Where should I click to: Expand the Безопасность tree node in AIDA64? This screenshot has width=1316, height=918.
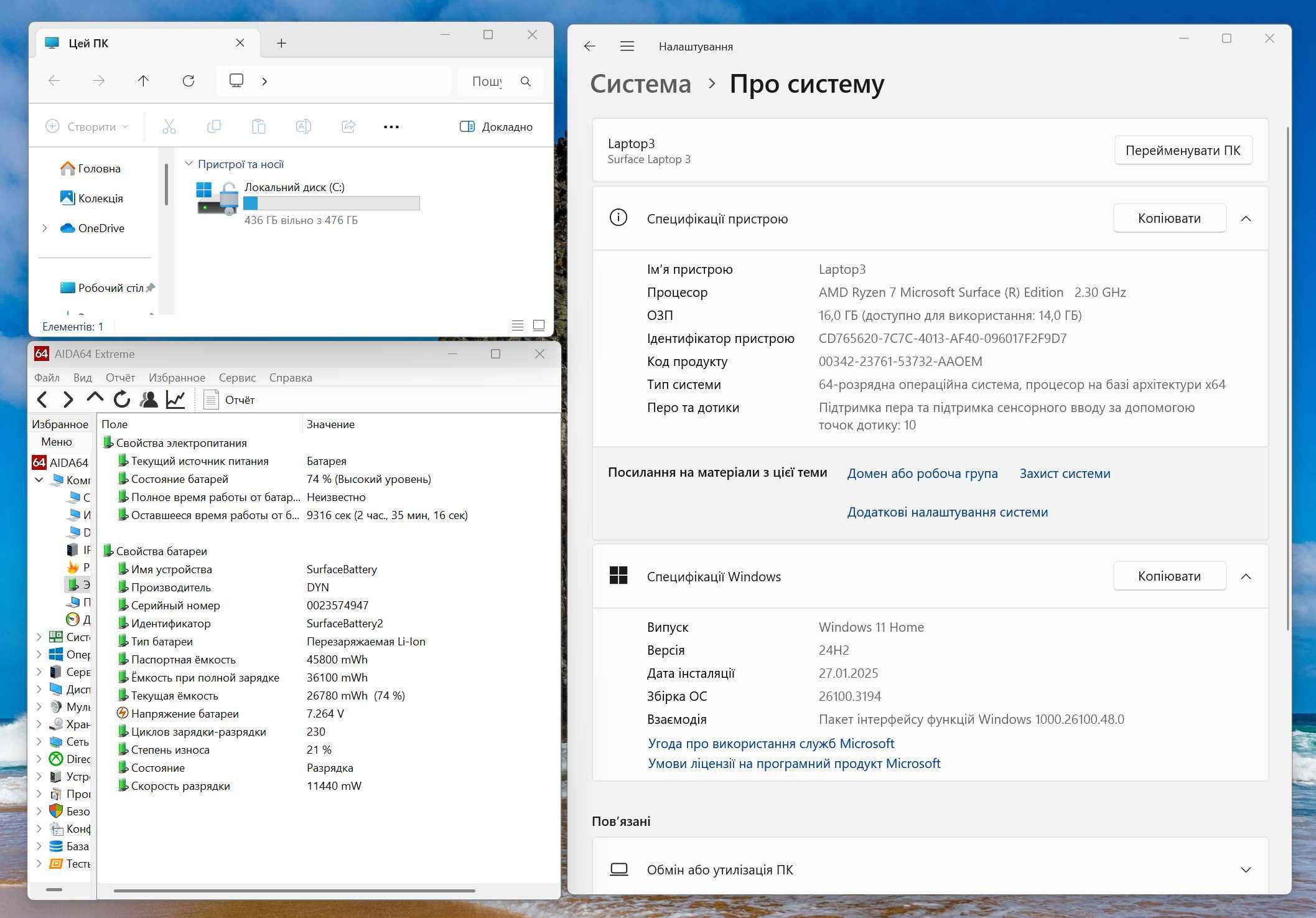tap(39, 811)
